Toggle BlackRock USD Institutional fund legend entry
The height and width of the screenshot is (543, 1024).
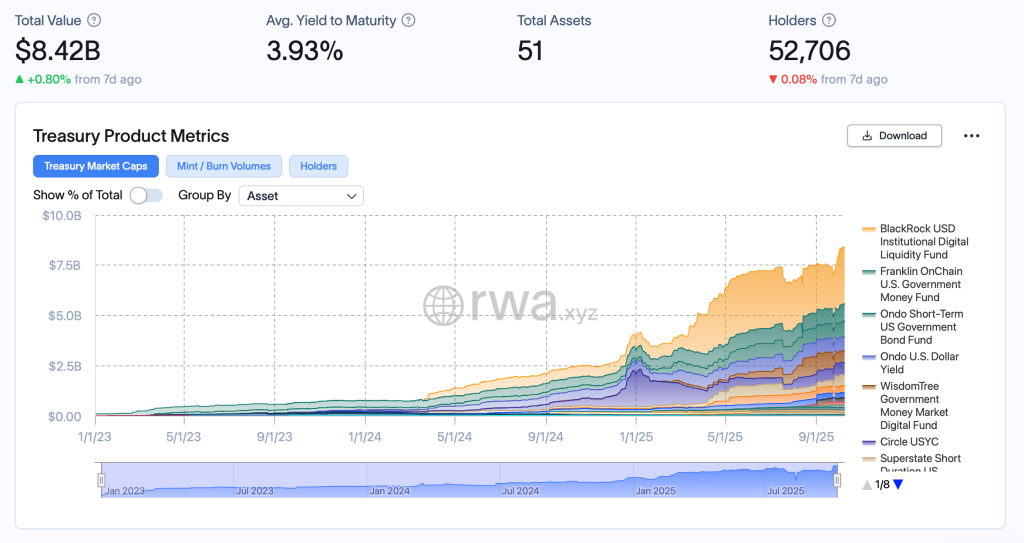pos(923,241)
